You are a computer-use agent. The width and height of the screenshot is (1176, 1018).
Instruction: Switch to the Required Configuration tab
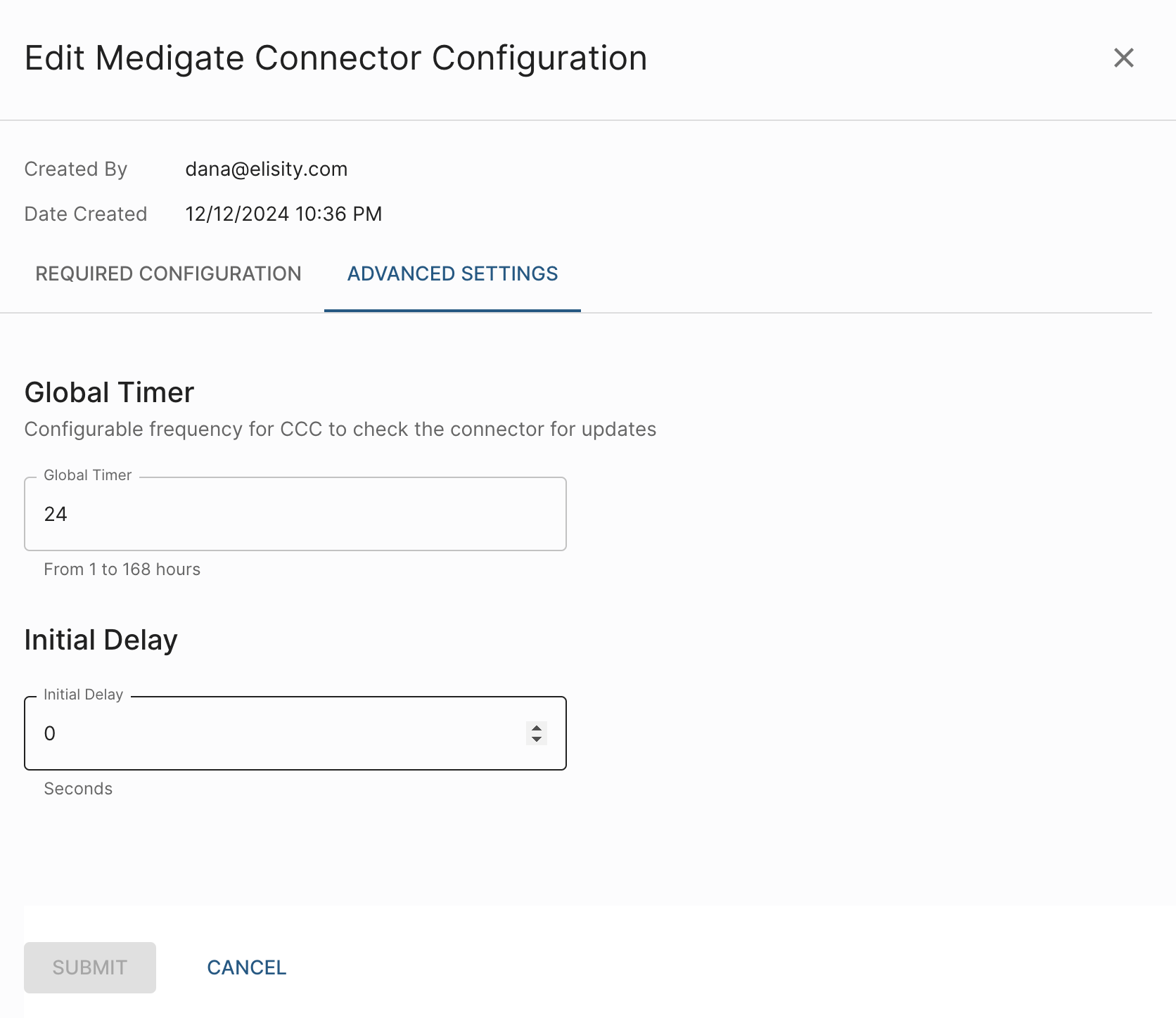tap(168, 273)
